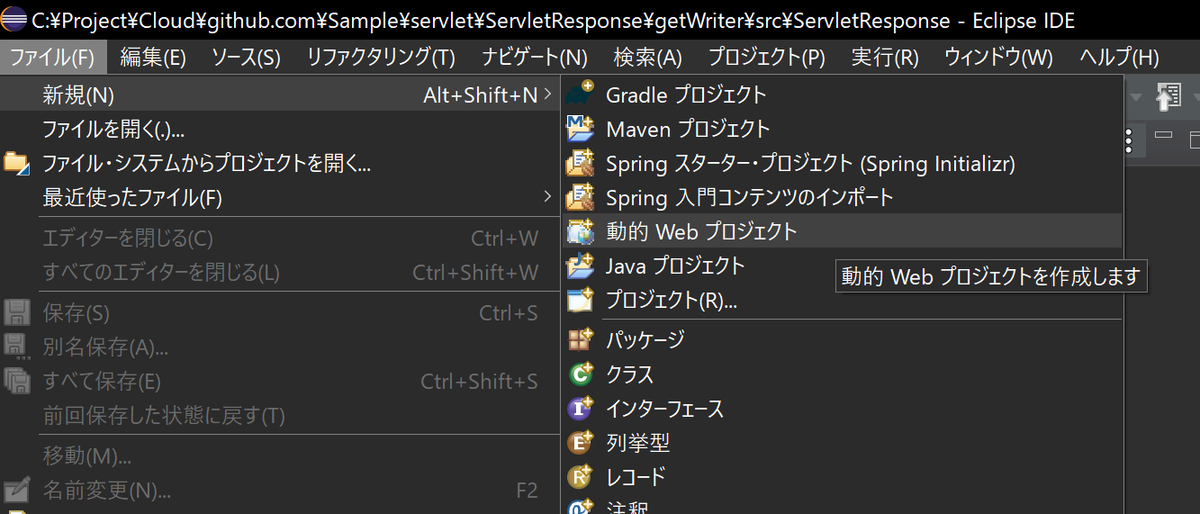Create a 動的 Web プロジェクト
The image size is (1200, 514).
pyautogui.click(x=842, y=232)
